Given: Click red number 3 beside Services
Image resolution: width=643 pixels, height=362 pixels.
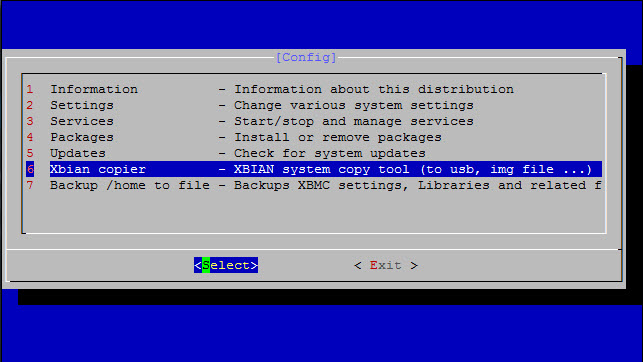Looking at the screenshot, I should click(30, 121).
